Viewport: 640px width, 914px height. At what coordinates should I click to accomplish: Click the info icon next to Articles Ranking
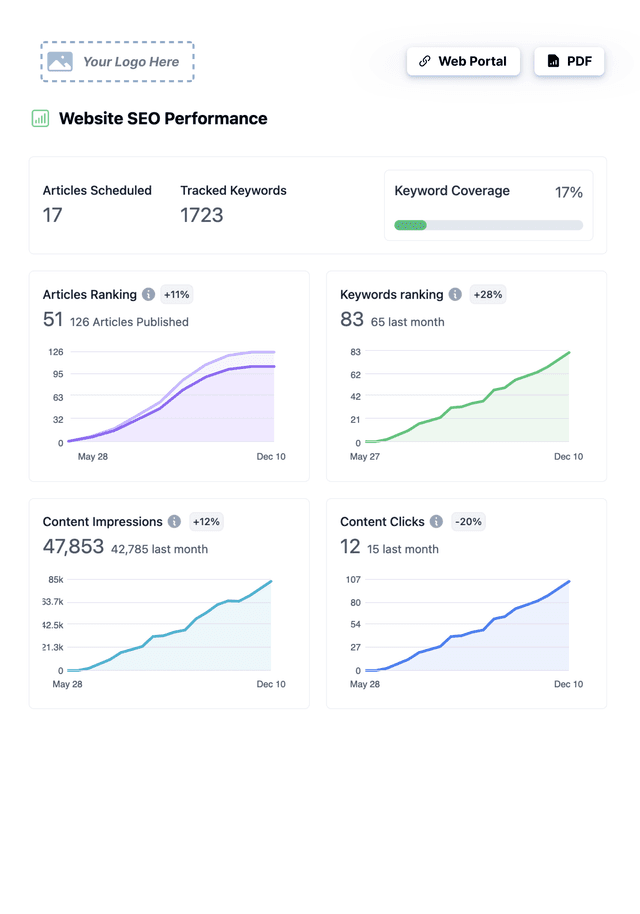(148, 294)
